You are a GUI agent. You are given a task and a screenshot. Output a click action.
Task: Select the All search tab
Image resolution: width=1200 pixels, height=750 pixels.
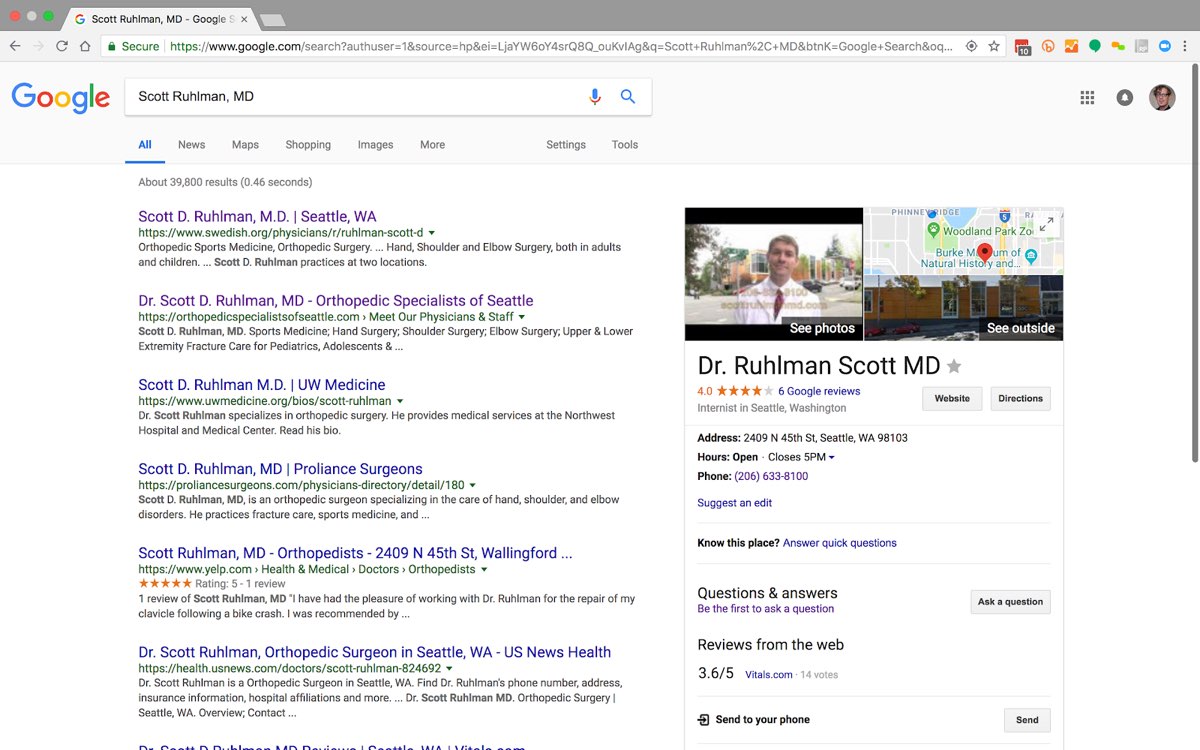click(145, 145)
